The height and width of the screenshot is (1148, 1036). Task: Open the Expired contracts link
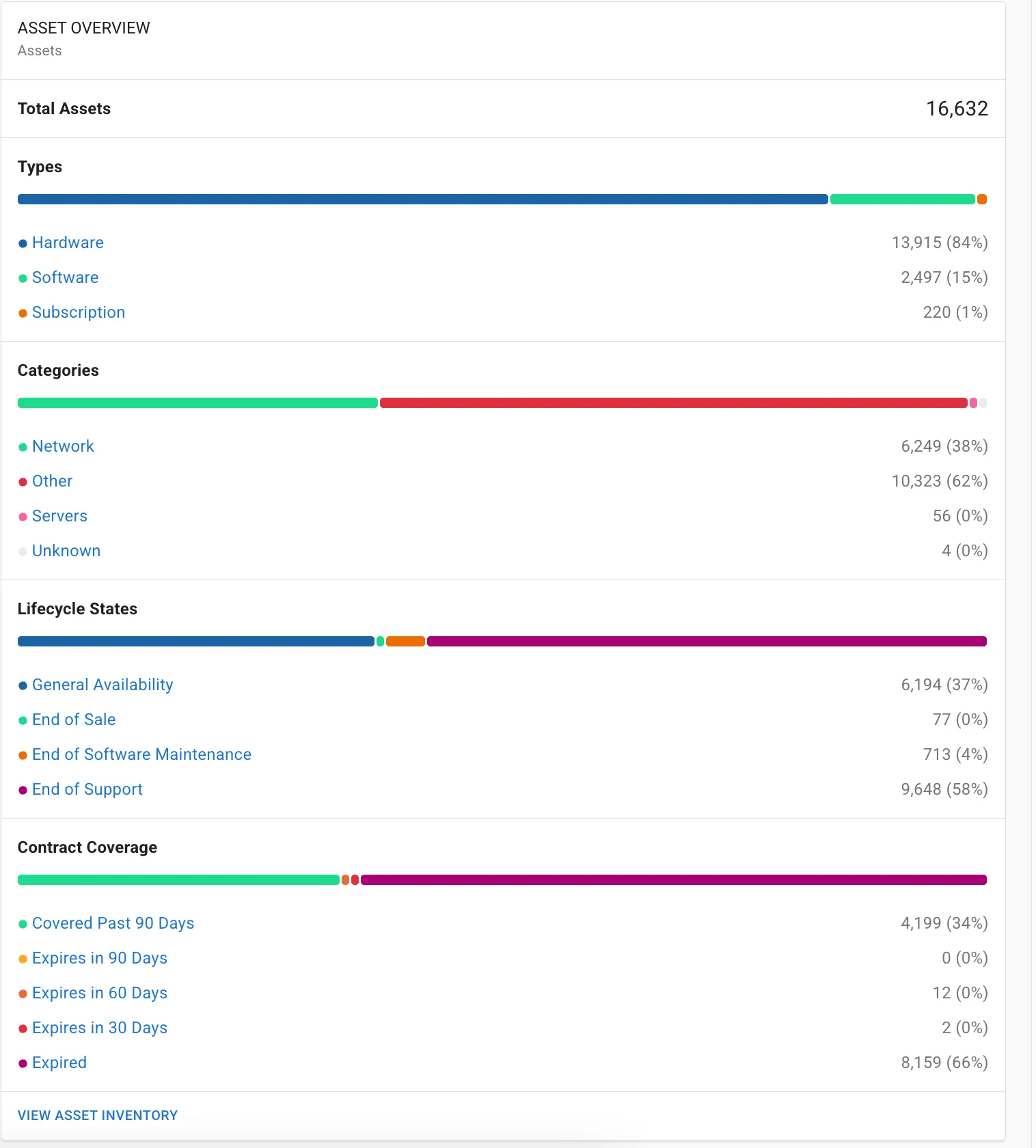point(59,1063)
